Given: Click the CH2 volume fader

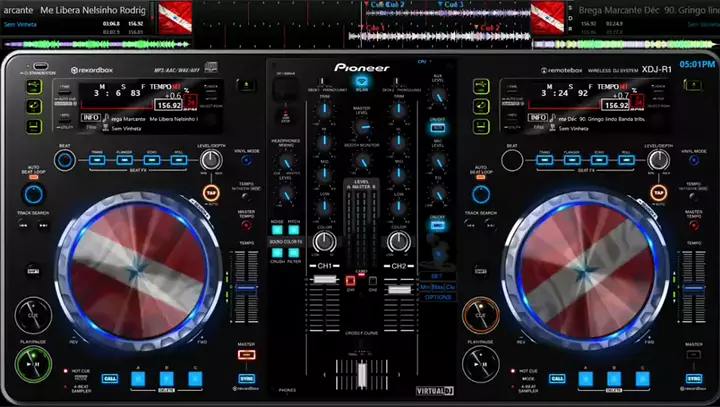Looking at the screenshot, I should point(399,289).
